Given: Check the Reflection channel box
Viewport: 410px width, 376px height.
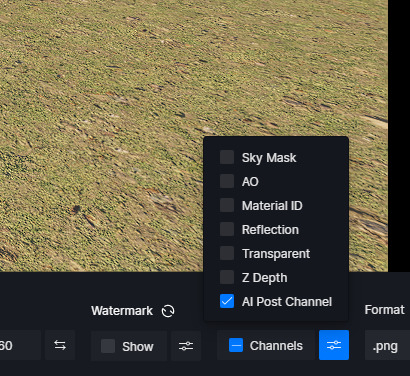Looking at the screenshot, I should click(227, 229).
